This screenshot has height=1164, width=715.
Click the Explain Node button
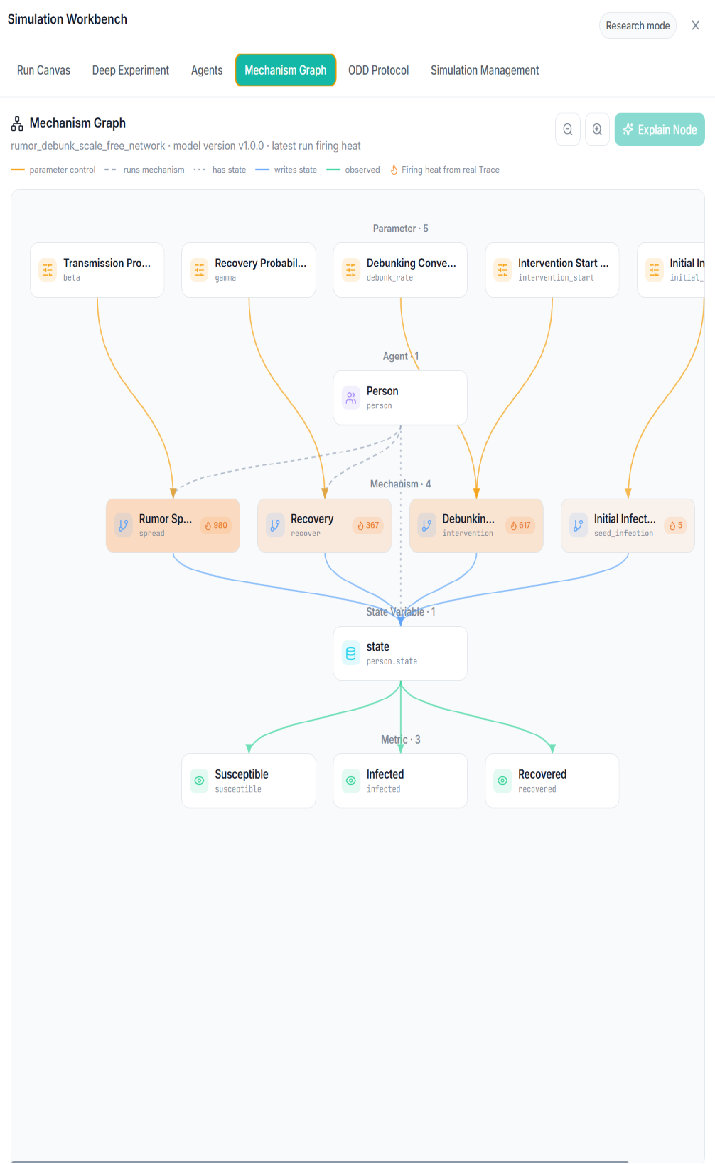[659, 129]
